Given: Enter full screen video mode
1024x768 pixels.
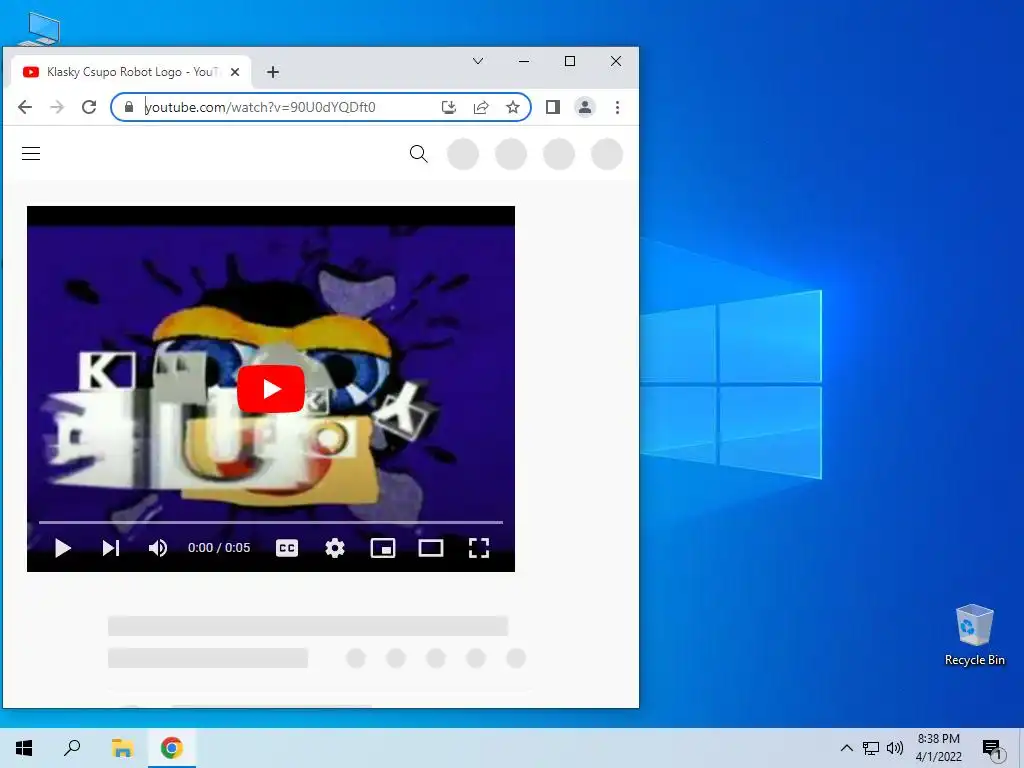Looking at the screenshot, I should click(479, 548).
